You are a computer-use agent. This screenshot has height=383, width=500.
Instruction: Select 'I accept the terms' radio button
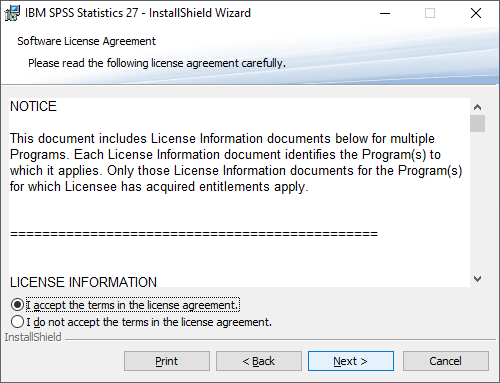(17, 305)
